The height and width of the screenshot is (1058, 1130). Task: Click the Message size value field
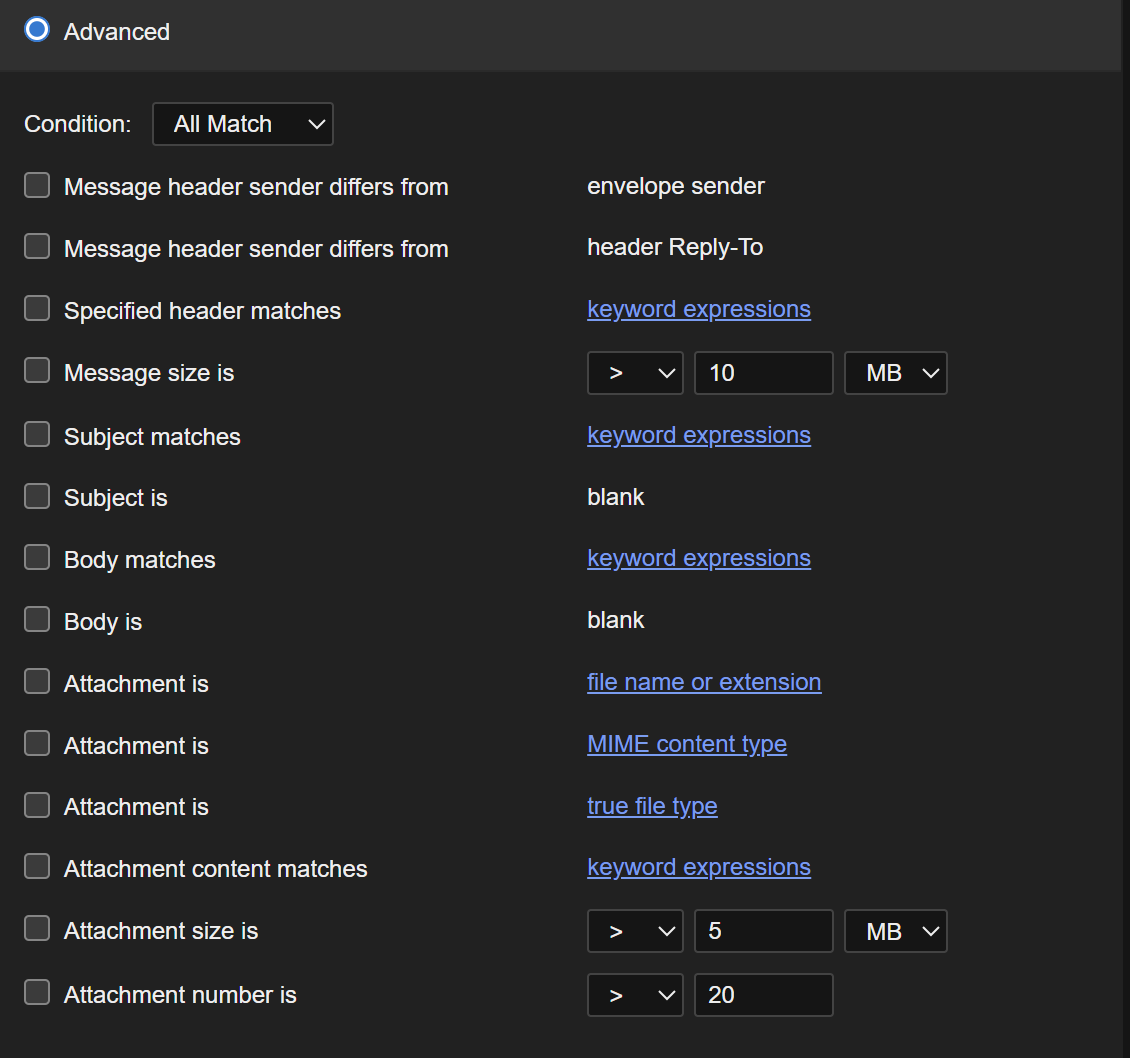(763, 373)
